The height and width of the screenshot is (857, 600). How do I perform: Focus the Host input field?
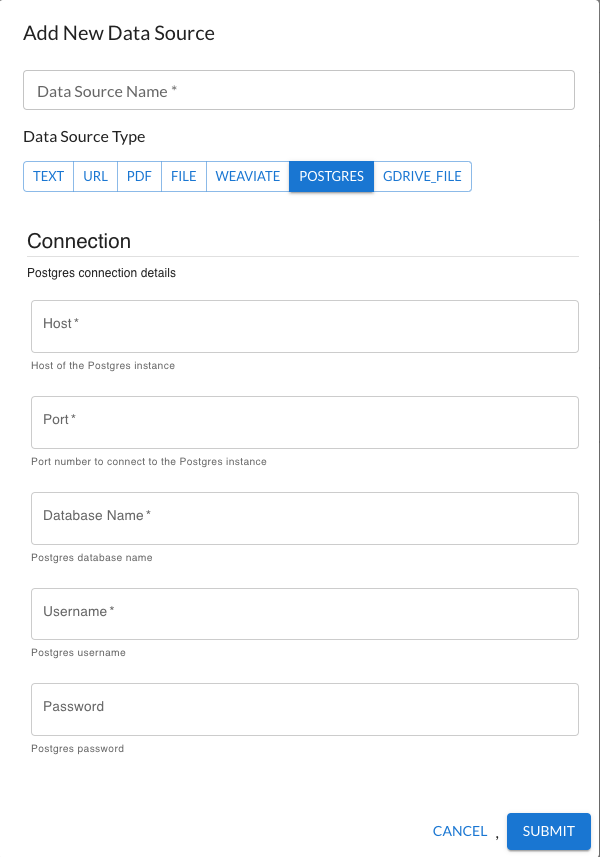click(x=304, y=325)
